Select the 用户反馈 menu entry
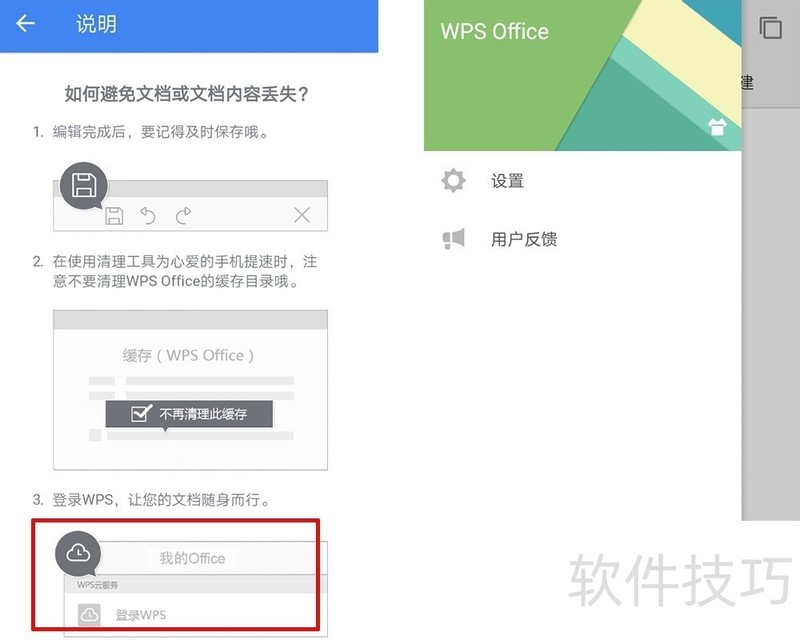 524,239
